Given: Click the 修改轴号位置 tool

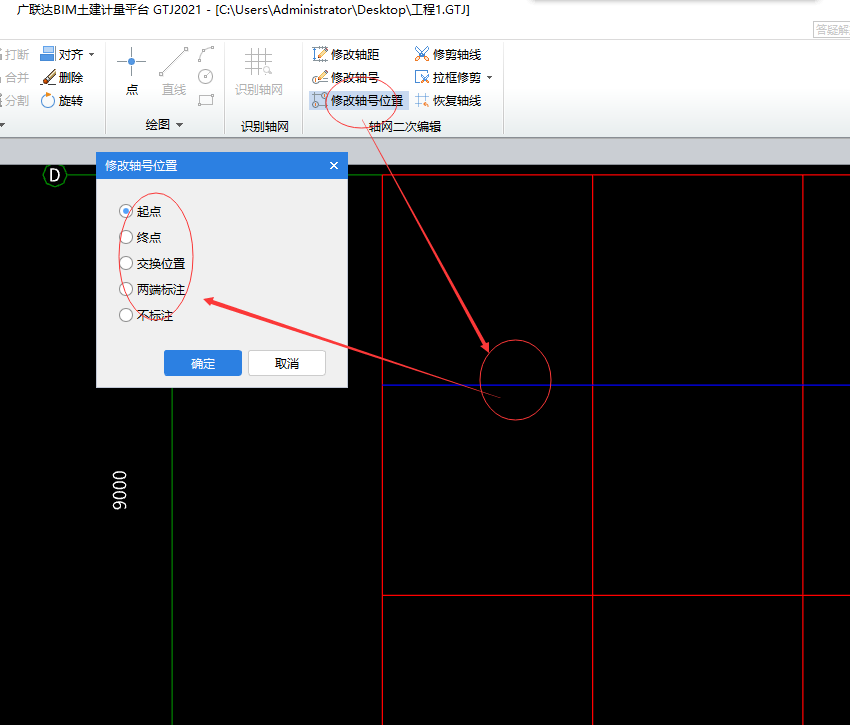Looking at the screenshot, I should [358, 100].
